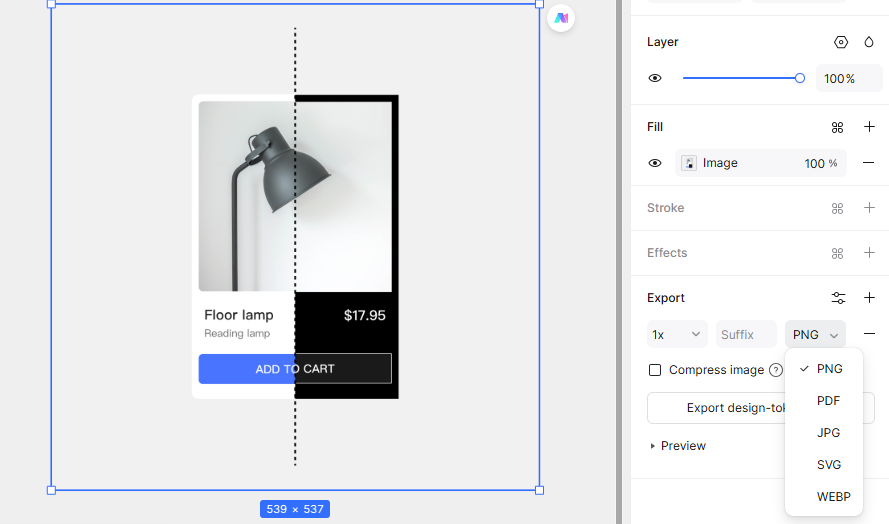The image size is (889, 524).
Task: Toggle Image fill visibility eye
Action: tap(655, 163)
